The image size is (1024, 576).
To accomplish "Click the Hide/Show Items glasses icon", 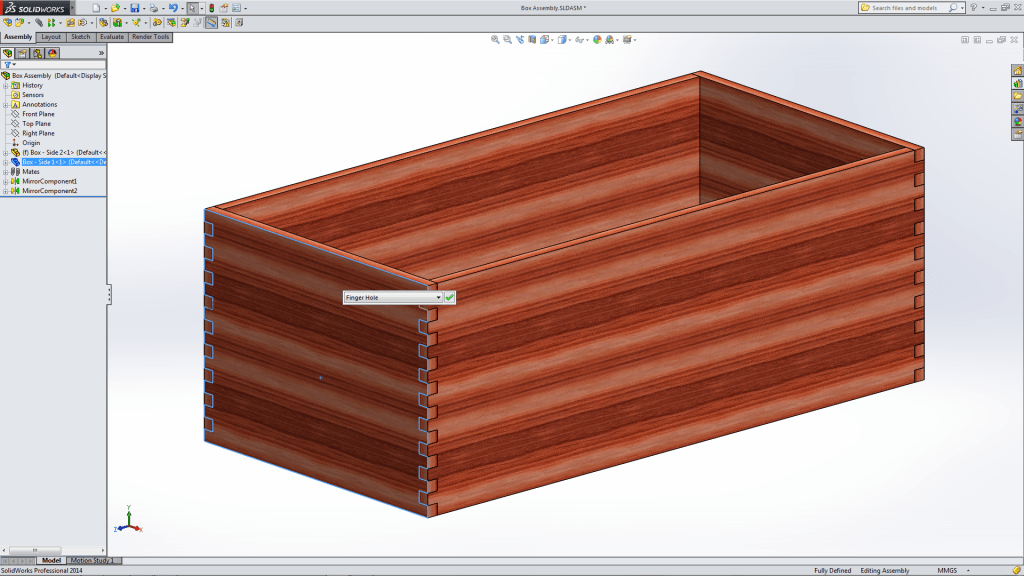I will pyautogui.click(x=579, y=40).
